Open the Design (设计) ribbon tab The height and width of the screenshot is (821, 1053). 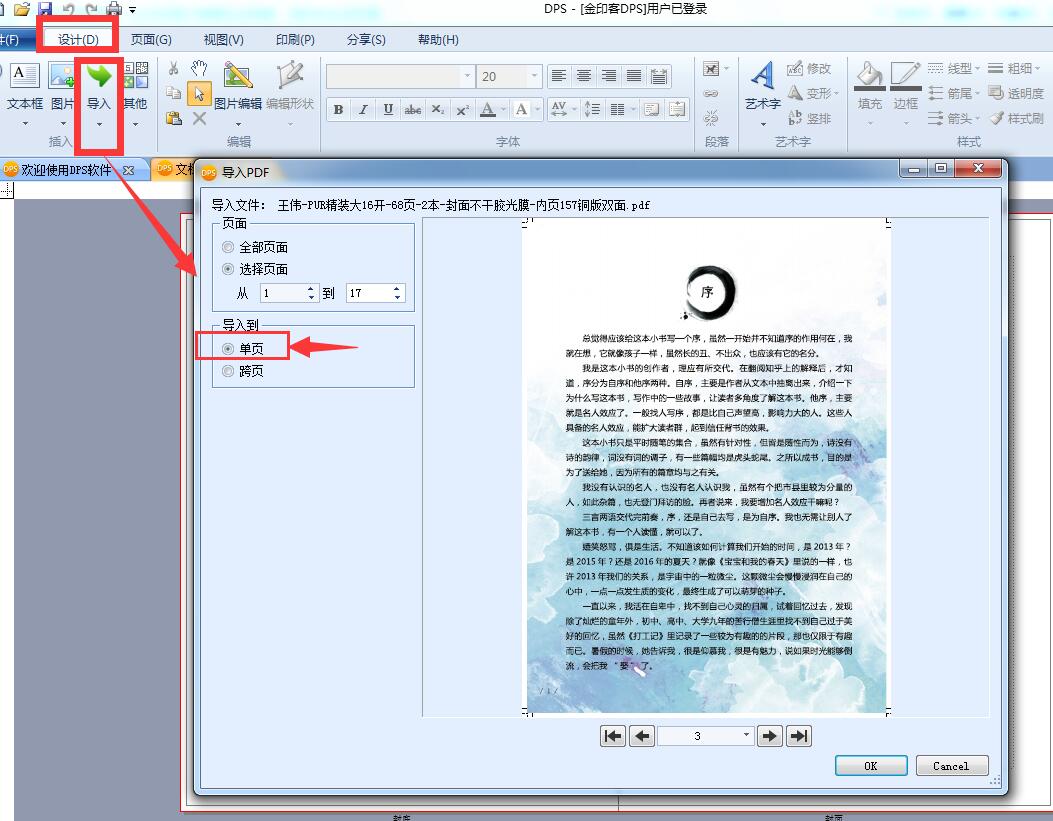78,40
